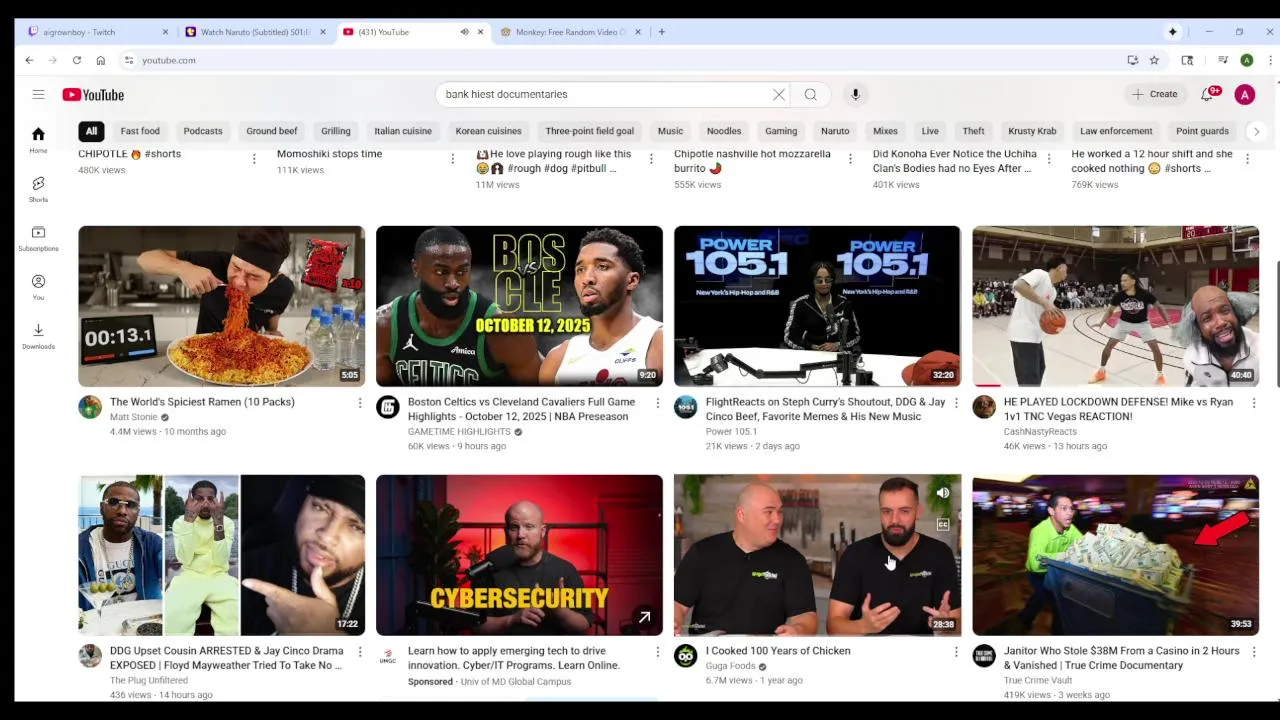Start voice search with microphone icon
This screenshot has height=720, width=1280.
point(855,94)
